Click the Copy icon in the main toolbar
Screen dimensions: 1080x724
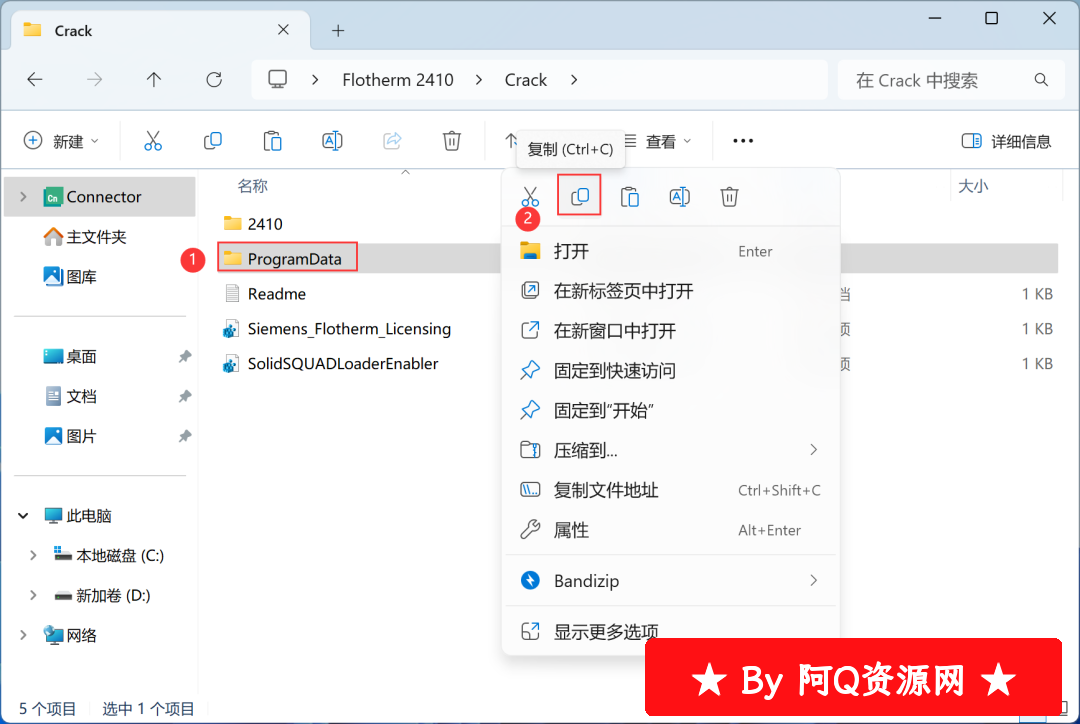[213, 141]
